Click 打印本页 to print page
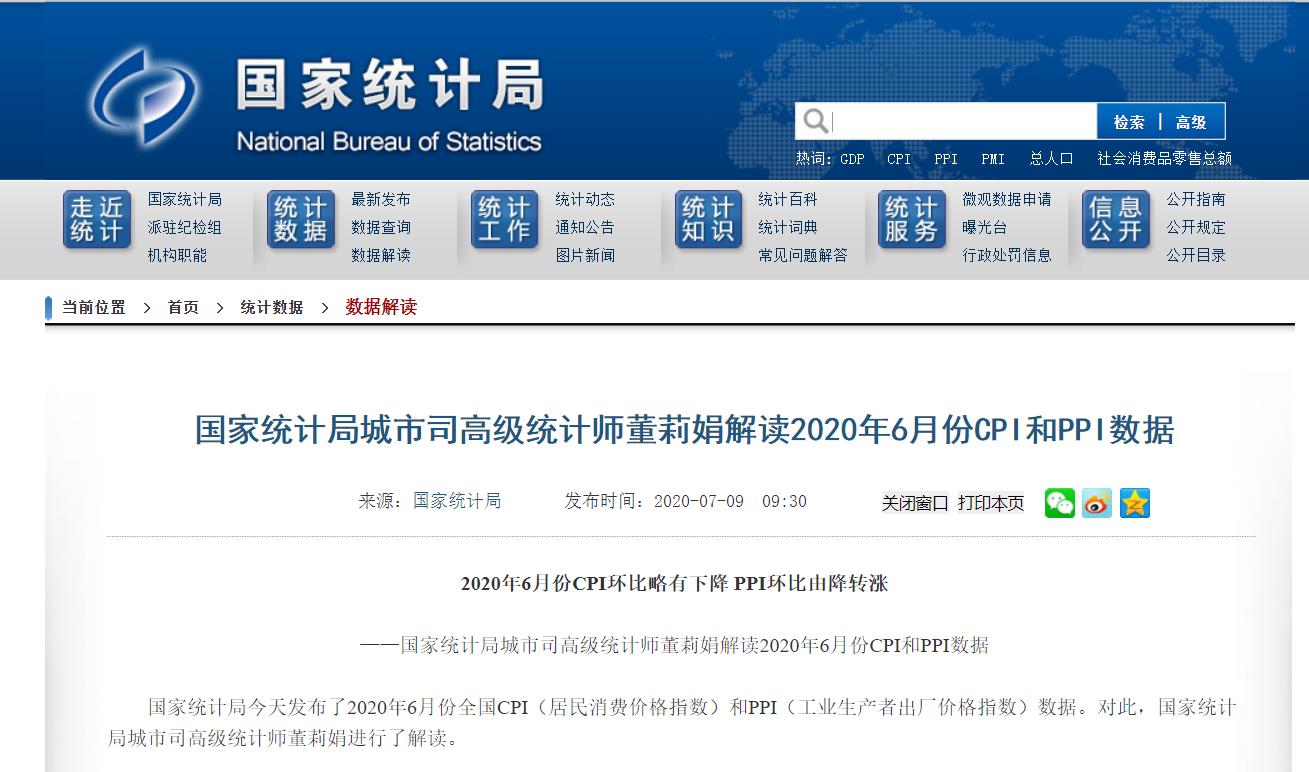 (990, 503)
